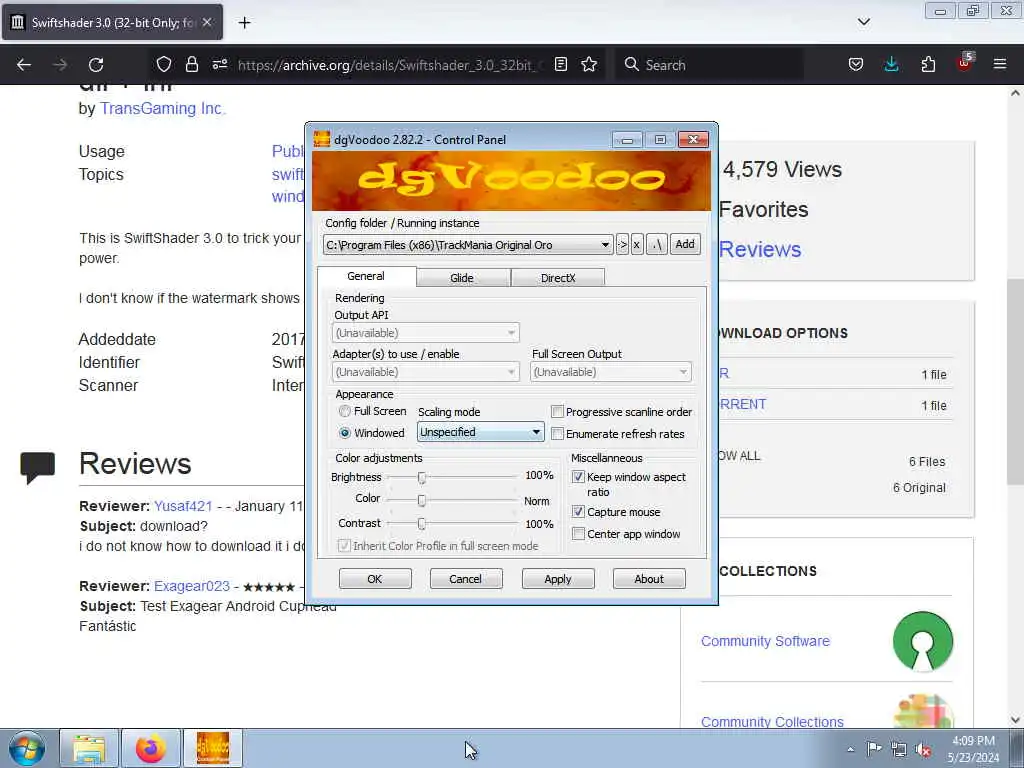Adjust the Contrast slider
The height and width of the screenshot is (768, 1024).
(422, 523)
